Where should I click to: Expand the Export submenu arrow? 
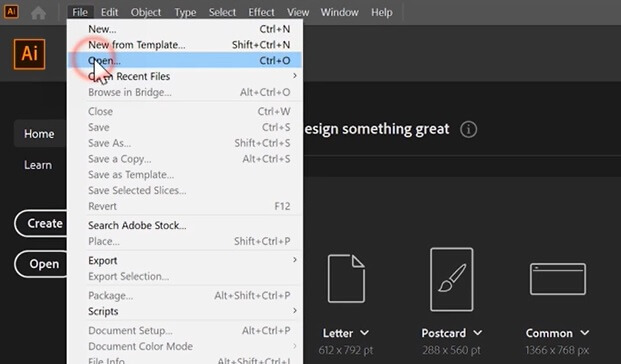[295, 260]
